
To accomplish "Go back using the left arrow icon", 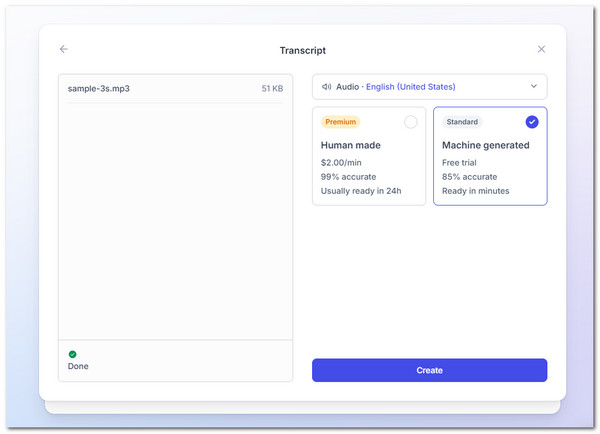I will [64, 49].
